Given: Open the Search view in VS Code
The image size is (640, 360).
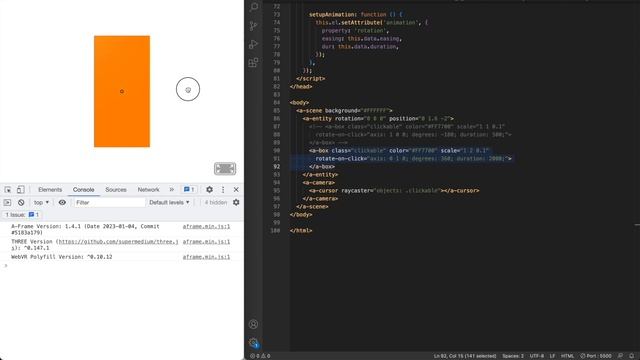Looking at the screenshot, I should pos(253,7).
